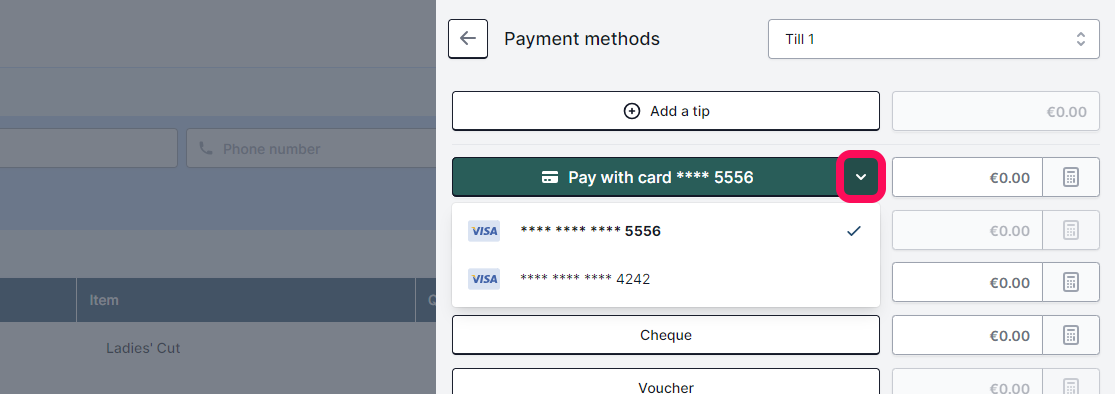The width and height of the screenshot is (1115, 394).
Task: Open calculator for the card payment amount
Action: (1071, 177)
